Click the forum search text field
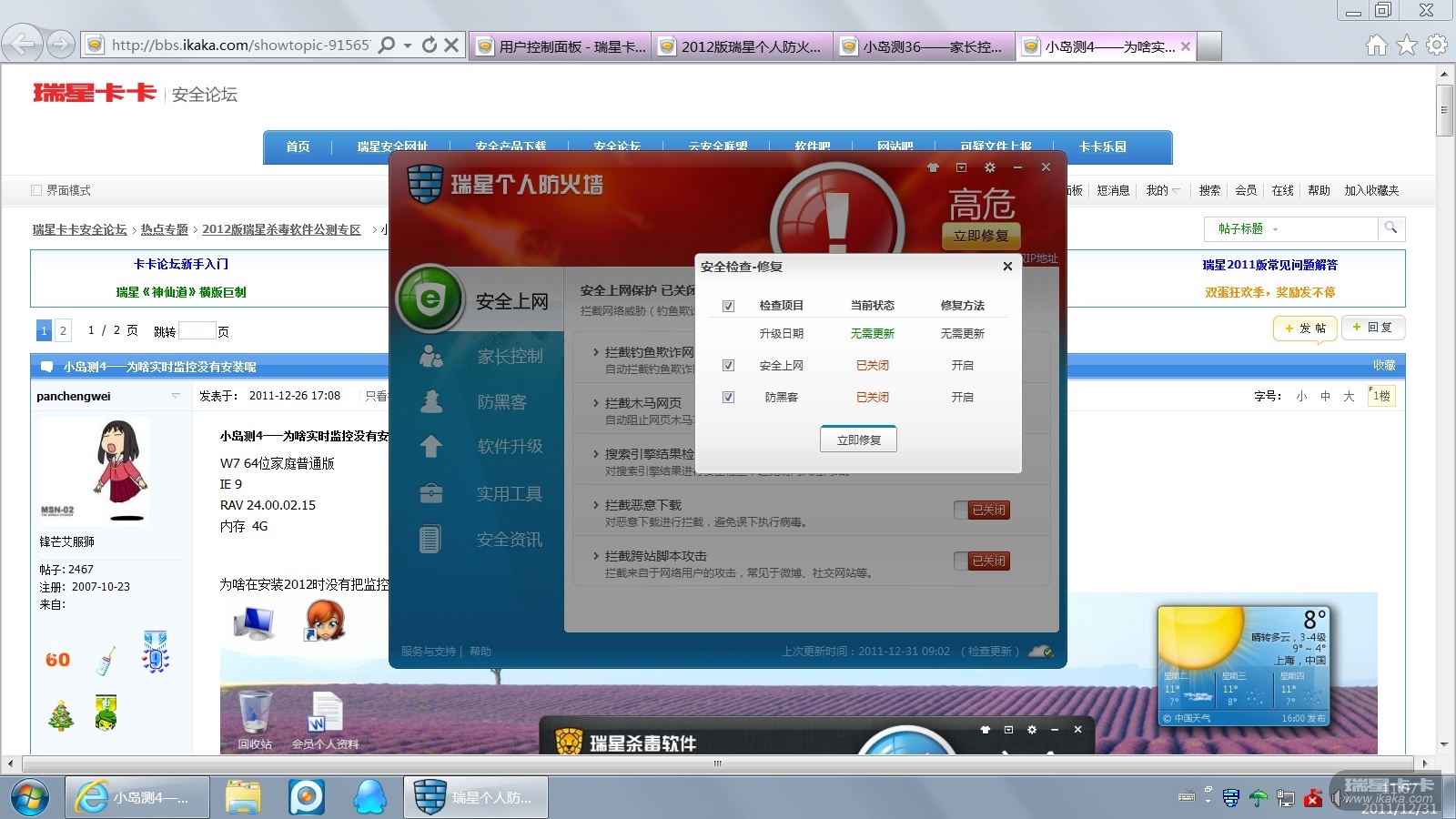Image resolution: width=1456 pixels, height=819 pixels. [x=1329, y=228]
